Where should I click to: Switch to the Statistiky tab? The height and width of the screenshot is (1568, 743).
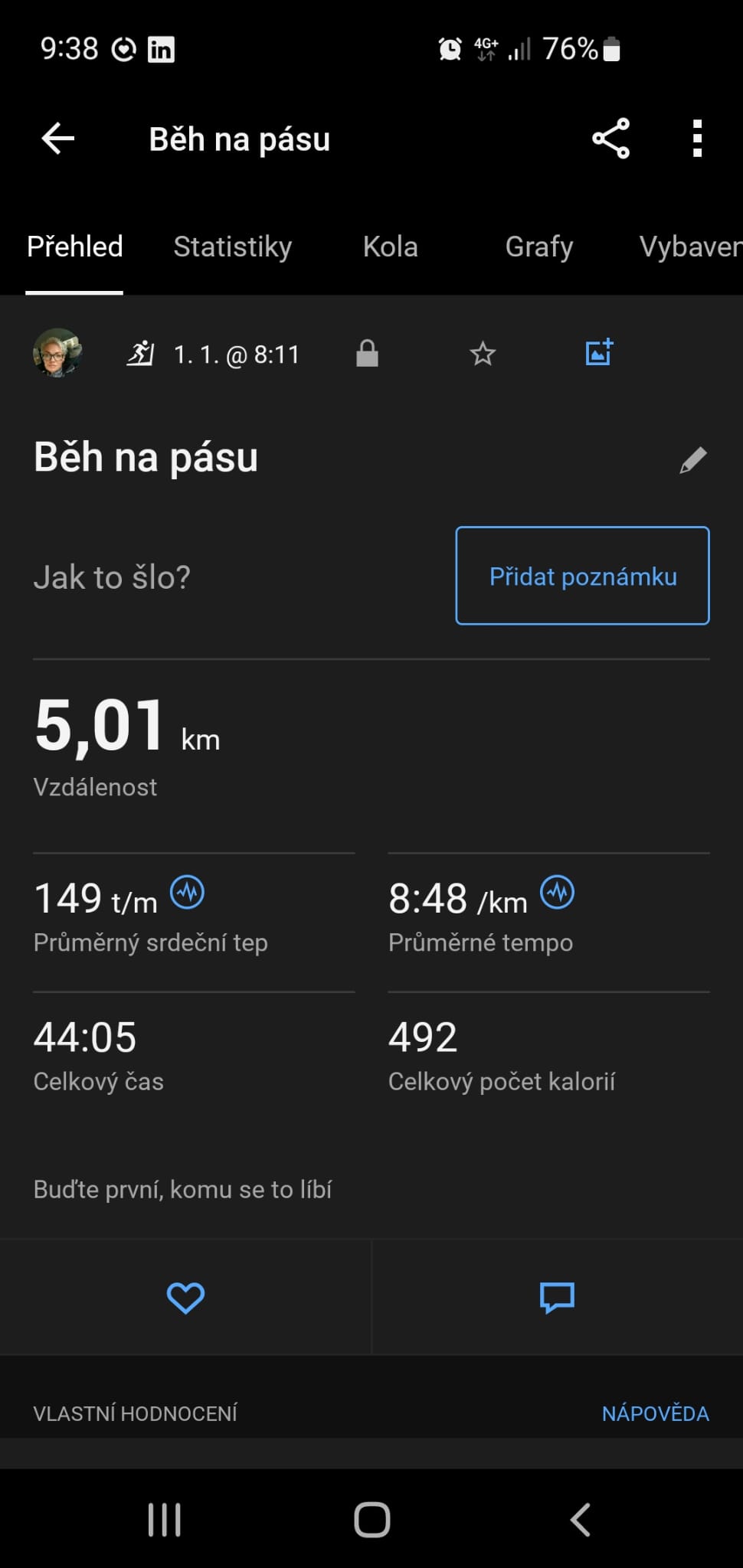click(232, 247)
